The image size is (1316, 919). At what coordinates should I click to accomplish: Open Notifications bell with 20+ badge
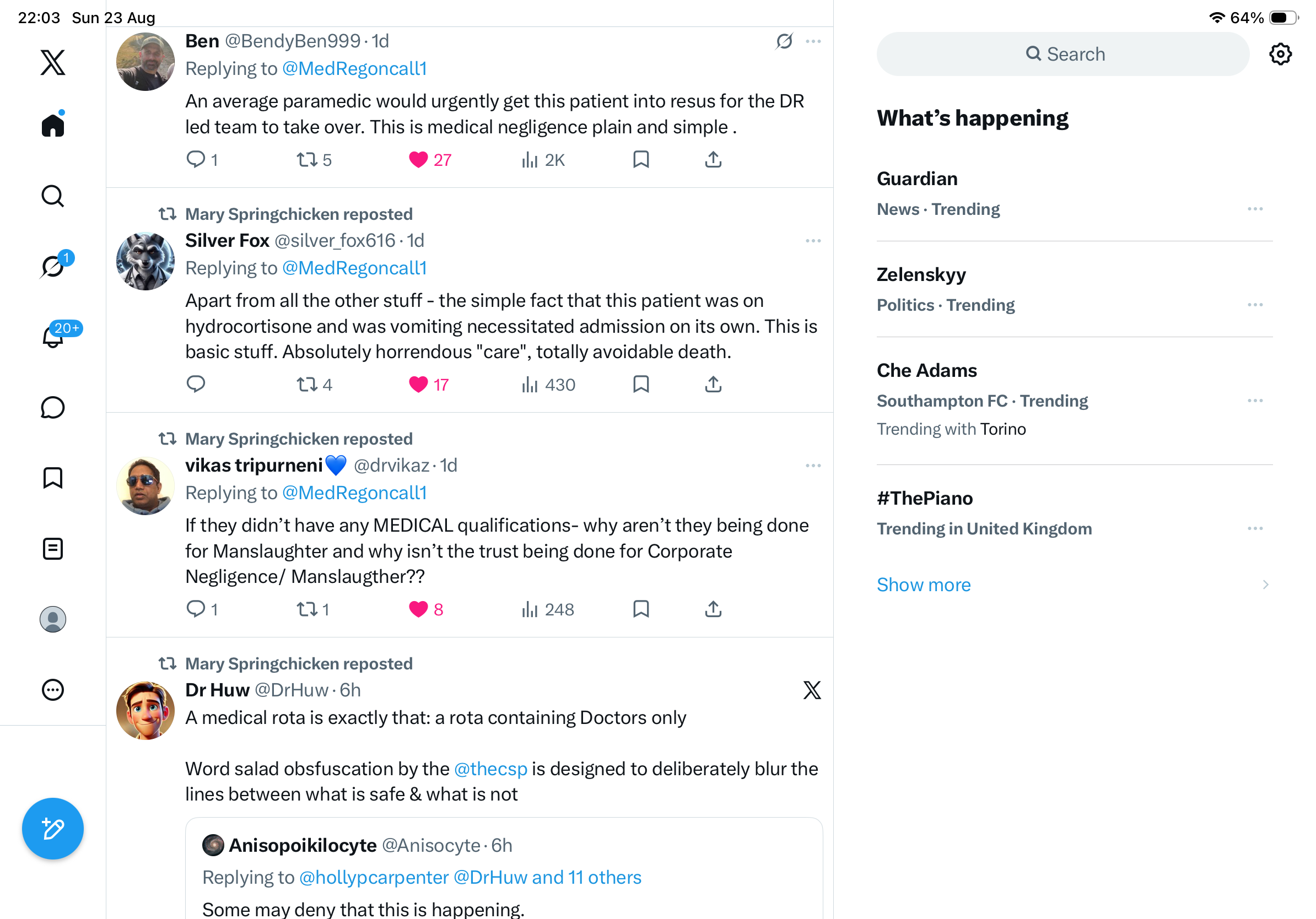53,336
